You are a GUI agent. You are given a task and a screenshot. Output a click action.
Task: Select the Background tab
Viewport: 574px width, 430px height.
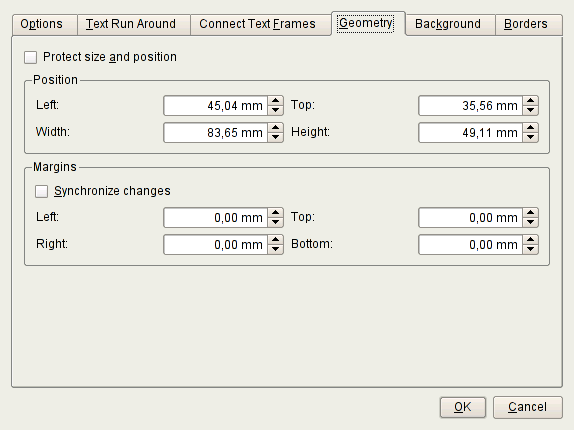tap(448, 24)
